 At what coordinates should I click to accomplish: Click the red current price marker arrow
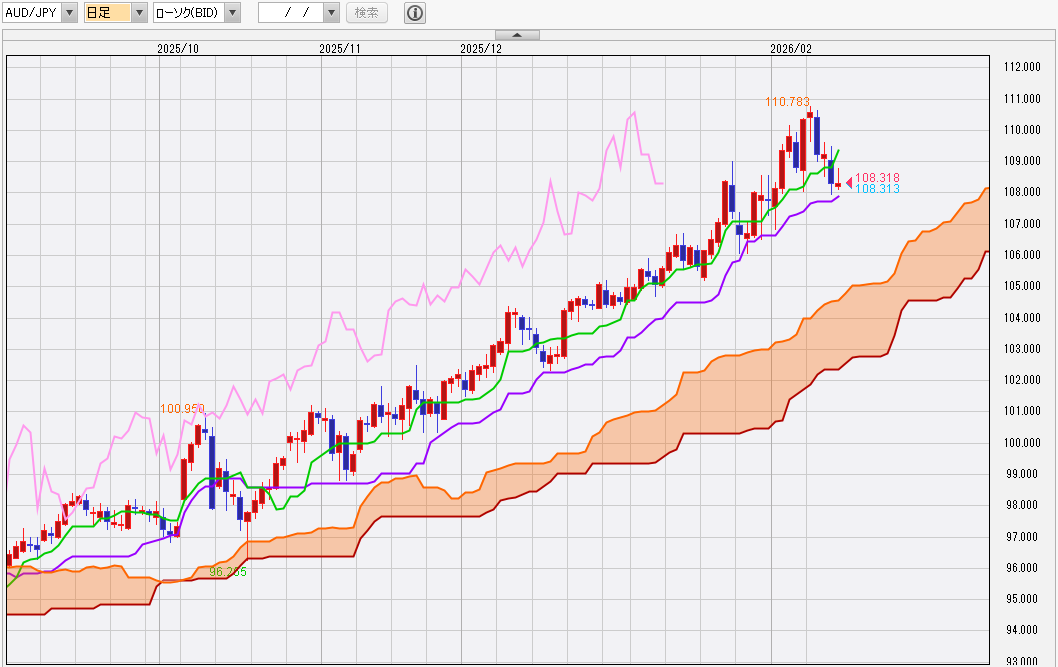click(x=849, y=183)
